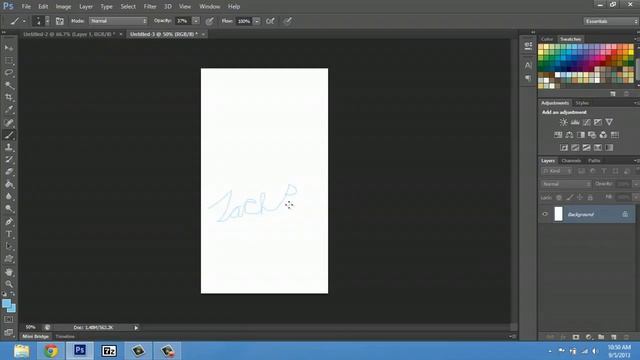Add a Photo Filter adjustment

pos(592,135)
